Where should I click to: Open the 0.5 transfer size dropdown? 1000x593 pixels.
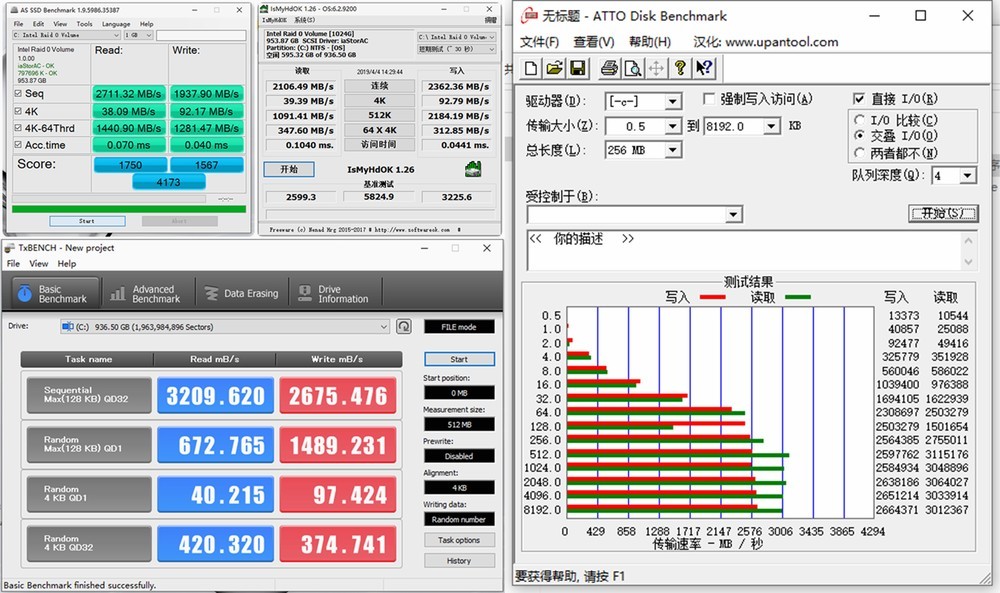(x=643, y=126)
